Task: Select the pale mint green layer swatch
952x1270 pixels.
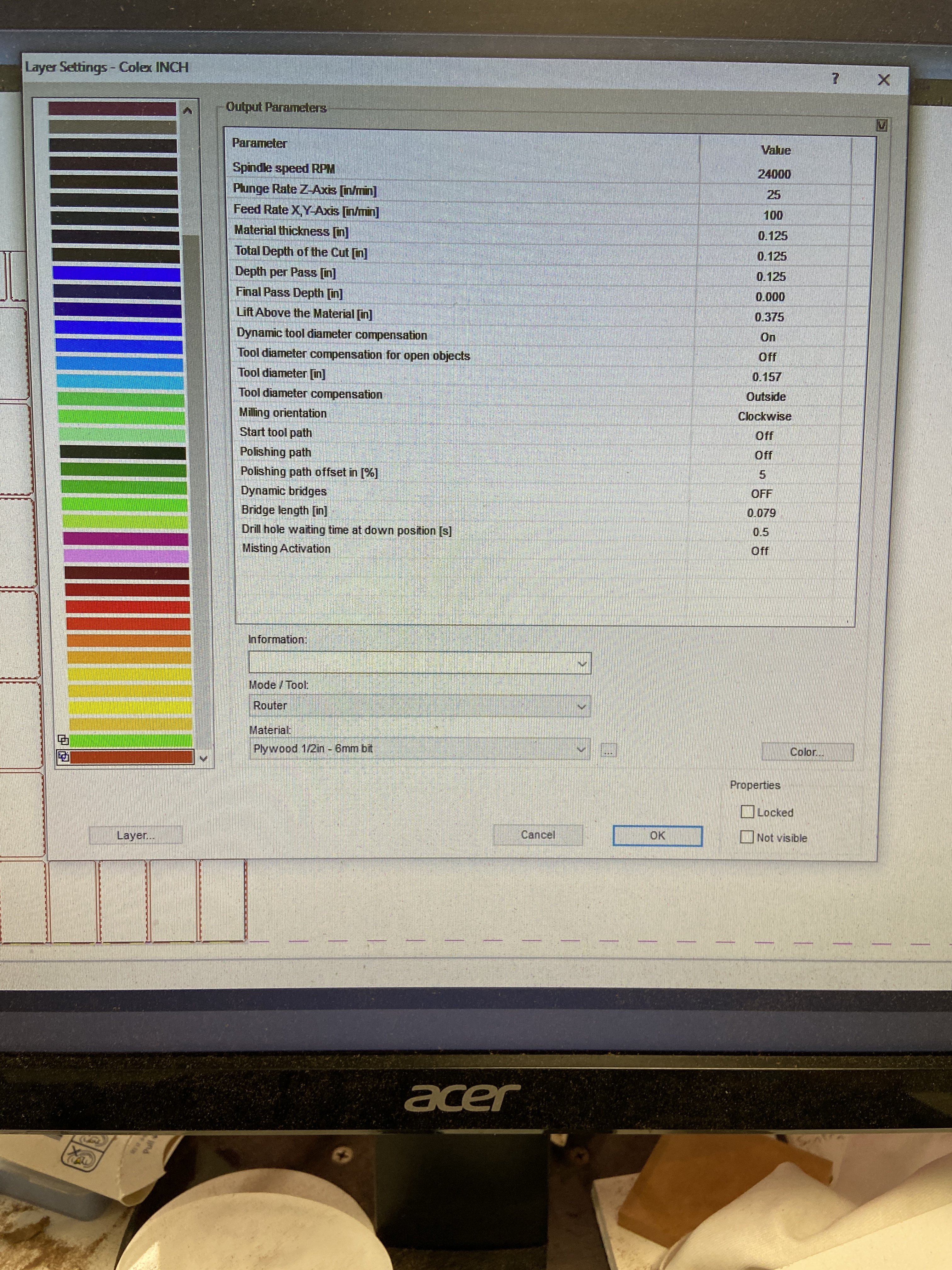Action: point(122,435)
